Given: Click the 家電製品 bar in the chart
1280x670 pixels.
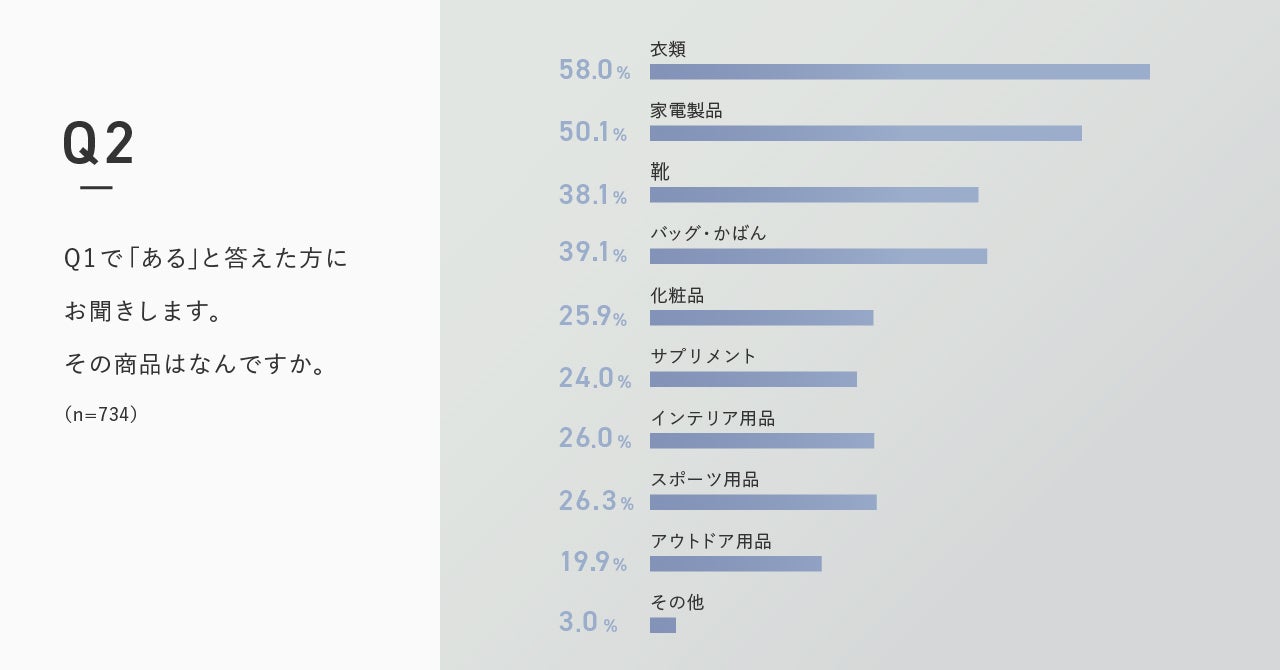Looking at the screenshot, I should point(865,133).
